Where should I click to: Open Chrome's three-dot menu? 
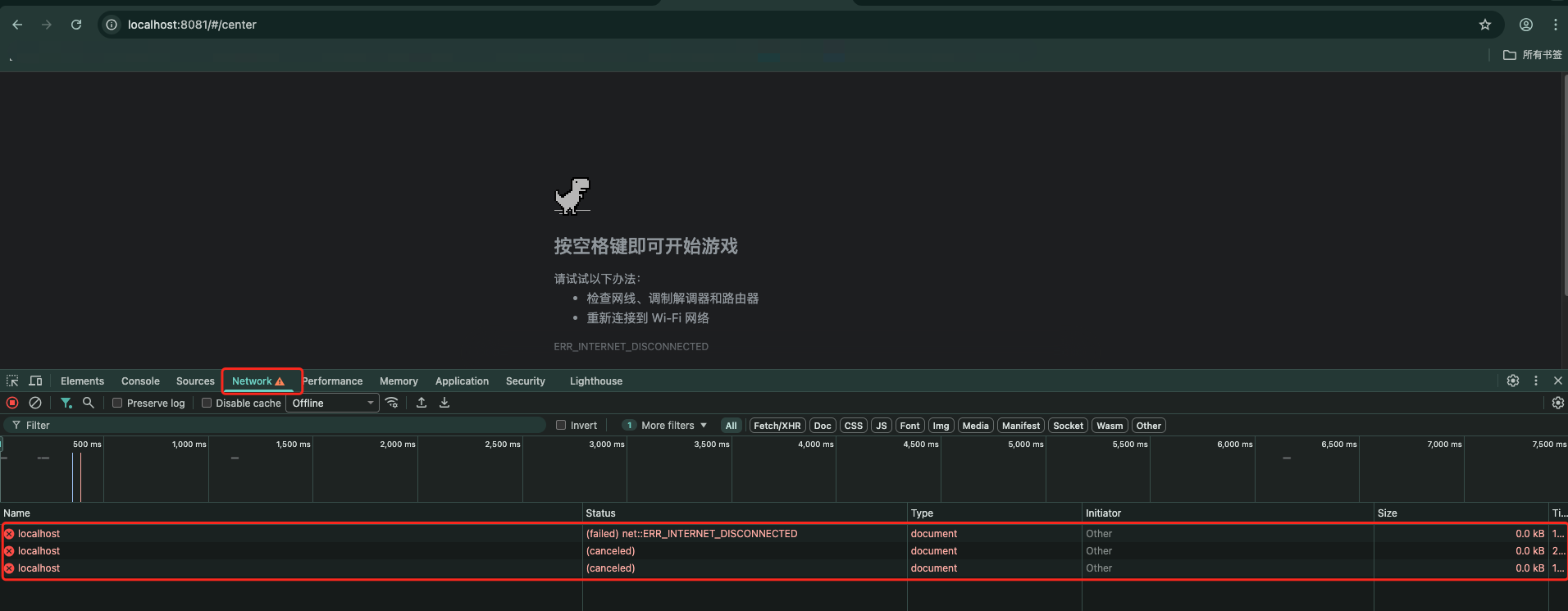click(1556, 25)
